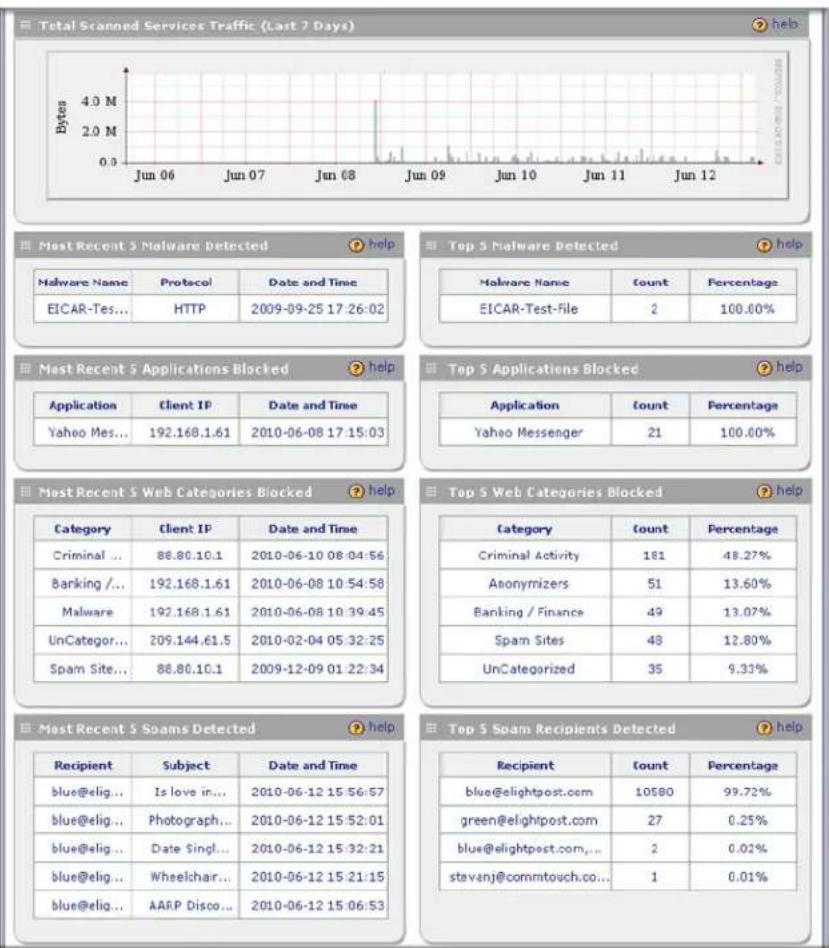Screen dimensions: 829x948
Task: Open help link for Top 5 Malware Detected
Action: tap(790, 244)
